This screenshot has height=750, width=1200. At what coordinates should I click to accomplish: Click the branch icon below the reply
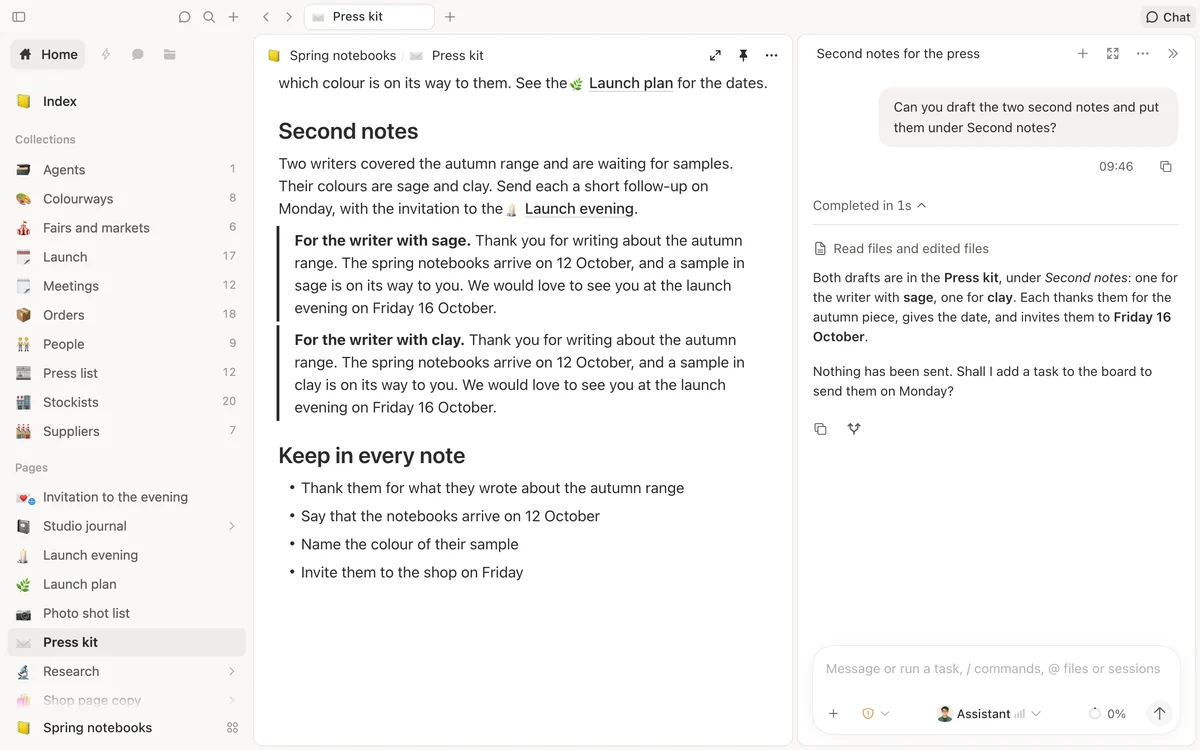pyautogui.click(x=853, y=429)
